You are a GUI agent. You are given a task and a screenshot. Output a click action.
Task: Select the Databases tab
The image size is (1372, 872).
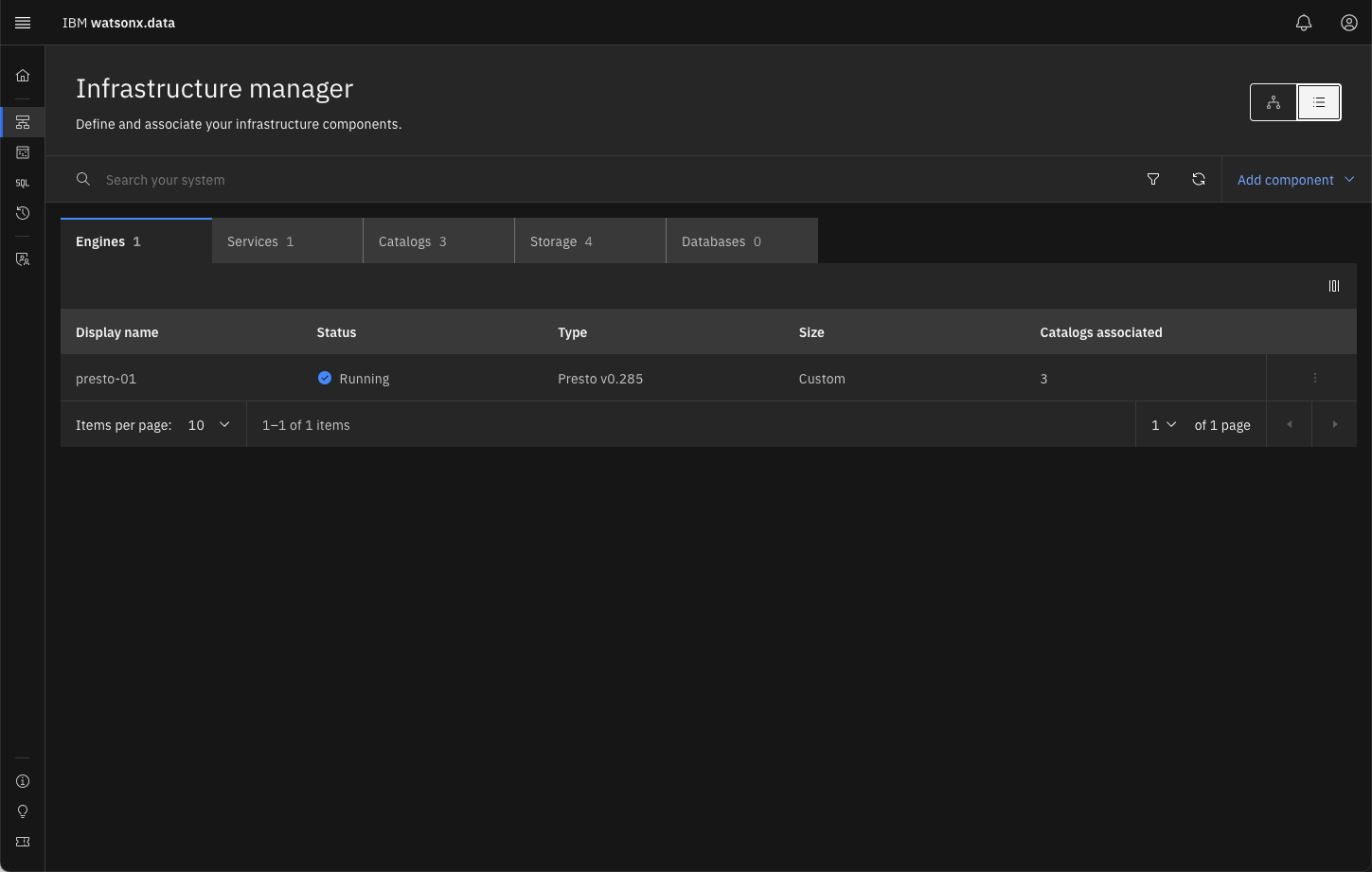(742, 241)
